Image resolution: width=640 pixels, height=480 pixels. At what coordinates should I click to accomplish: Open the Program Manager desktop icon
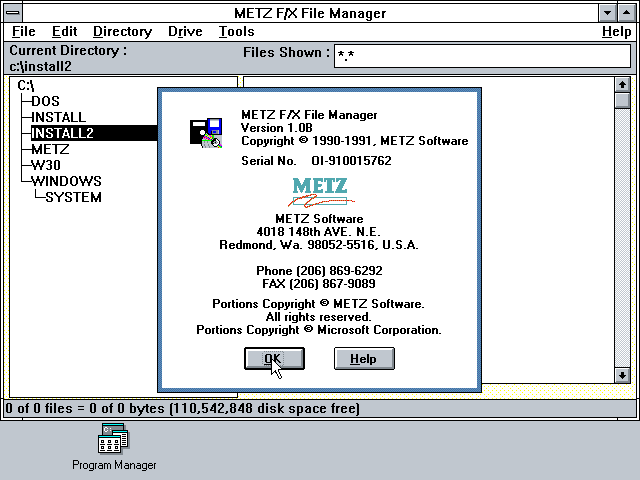point(114,447)
